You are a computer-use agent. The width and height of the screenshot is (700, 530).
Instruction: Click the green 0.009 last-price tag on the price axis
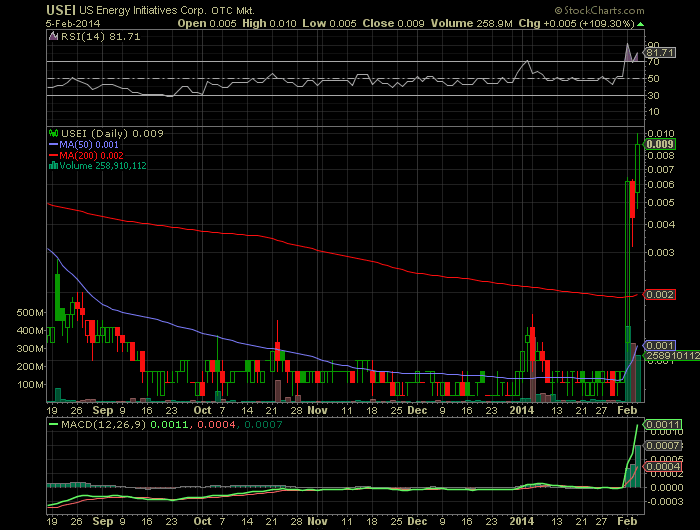[x=659, y=144]
